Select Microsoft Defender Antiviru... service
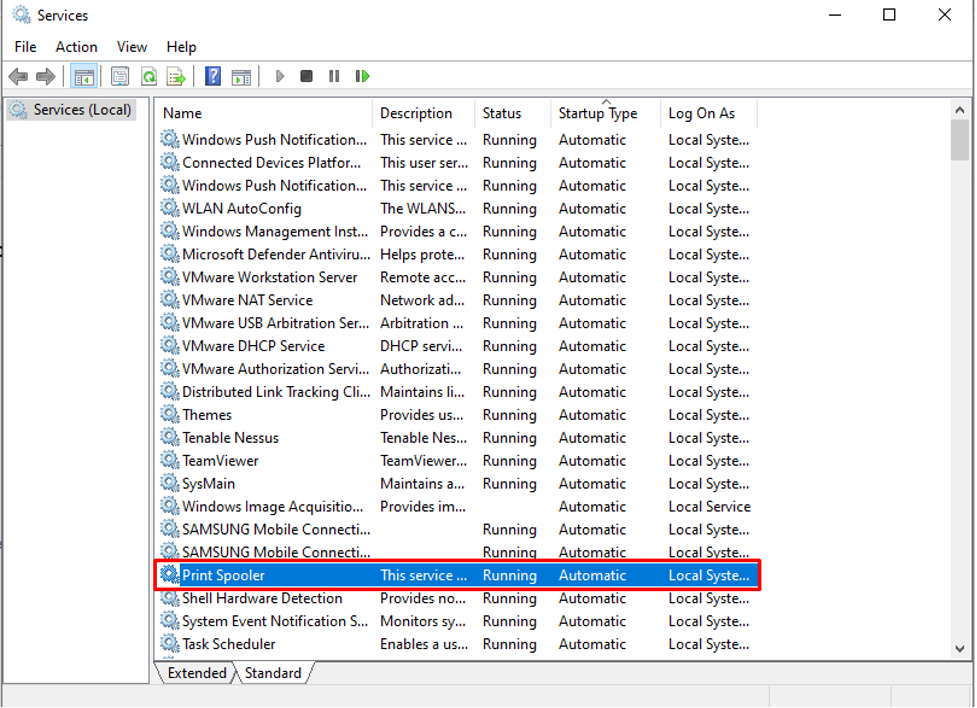 457,254
